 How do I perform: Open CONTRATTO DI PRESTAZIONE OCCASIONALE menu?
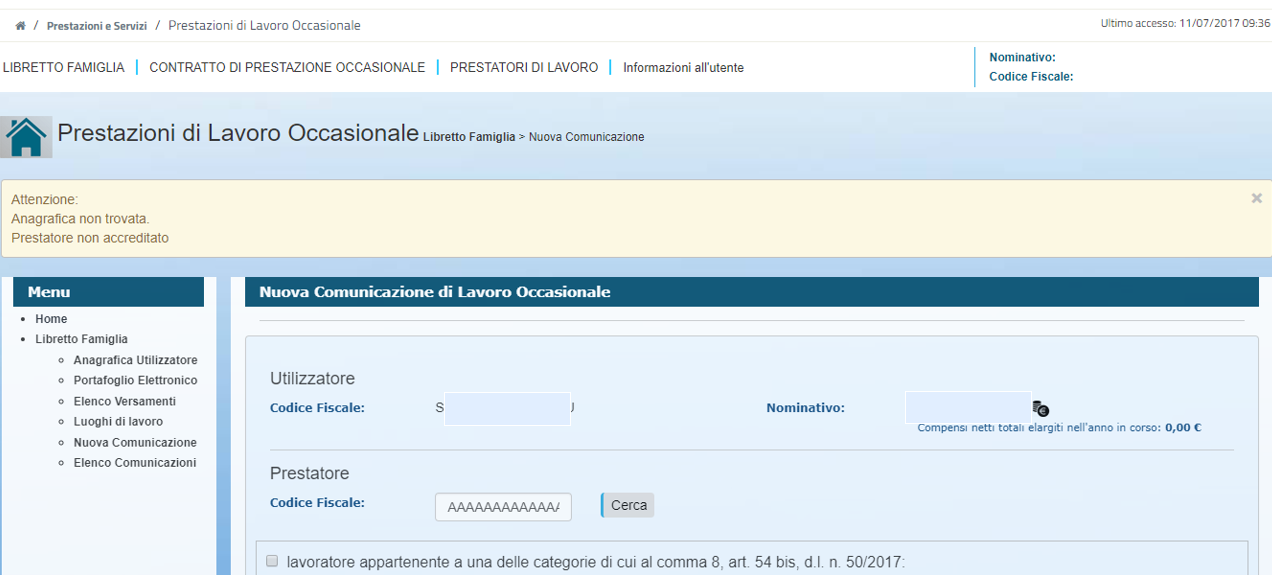[x=287, y=68]
